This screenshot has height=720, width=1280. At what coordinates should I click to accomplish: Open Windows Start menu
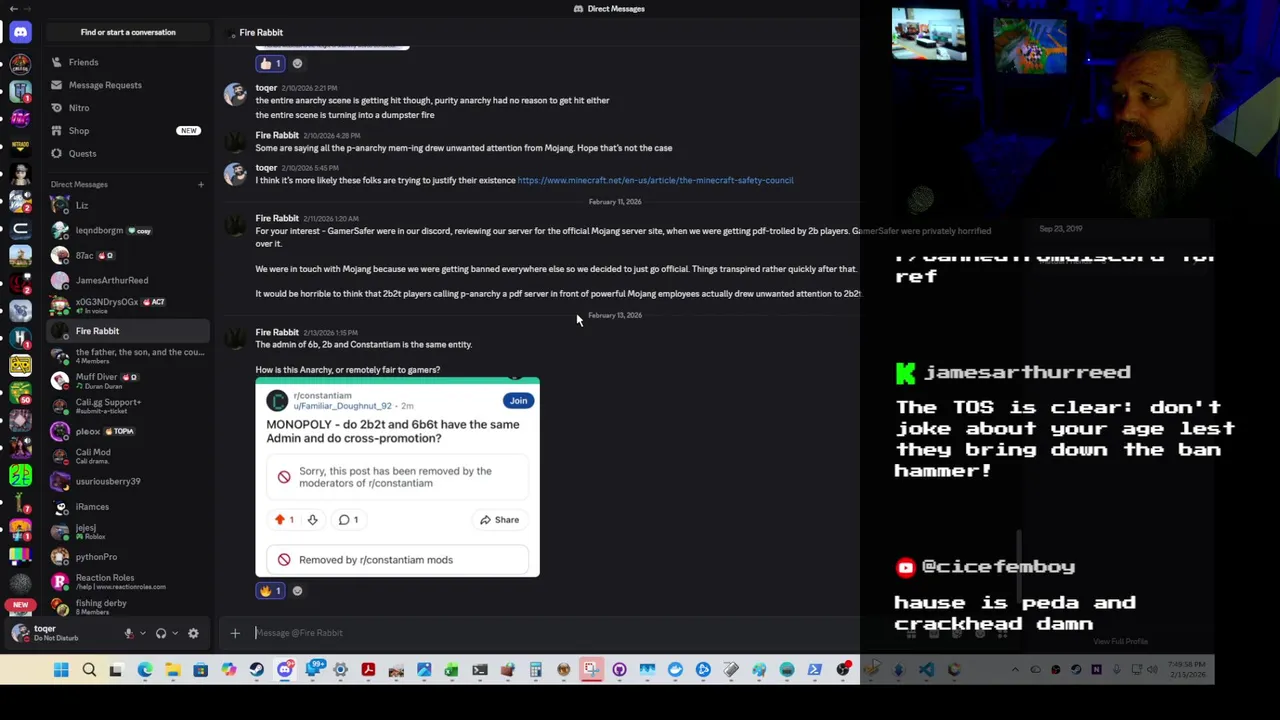(61, 670)
